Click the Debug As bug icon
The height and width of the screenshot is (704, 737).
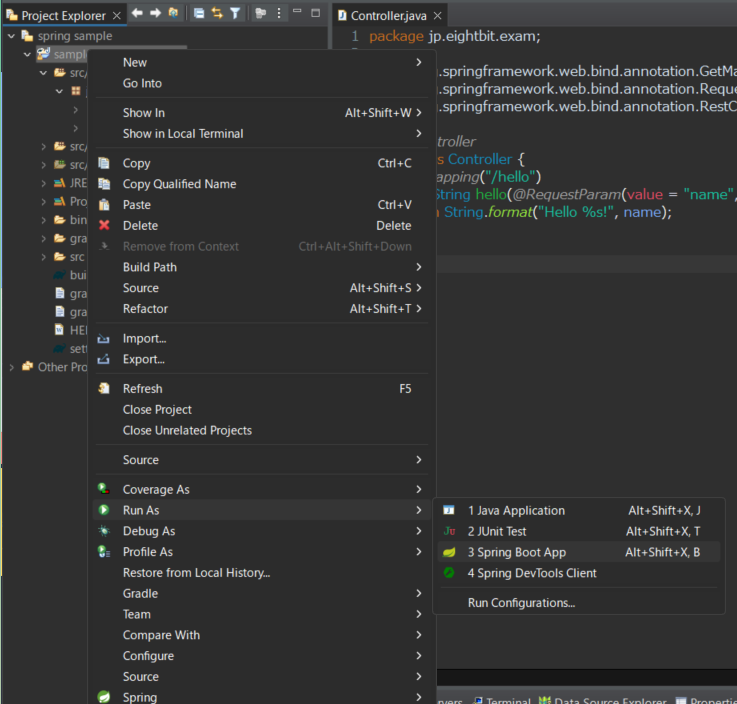click(x=104, y=531)
